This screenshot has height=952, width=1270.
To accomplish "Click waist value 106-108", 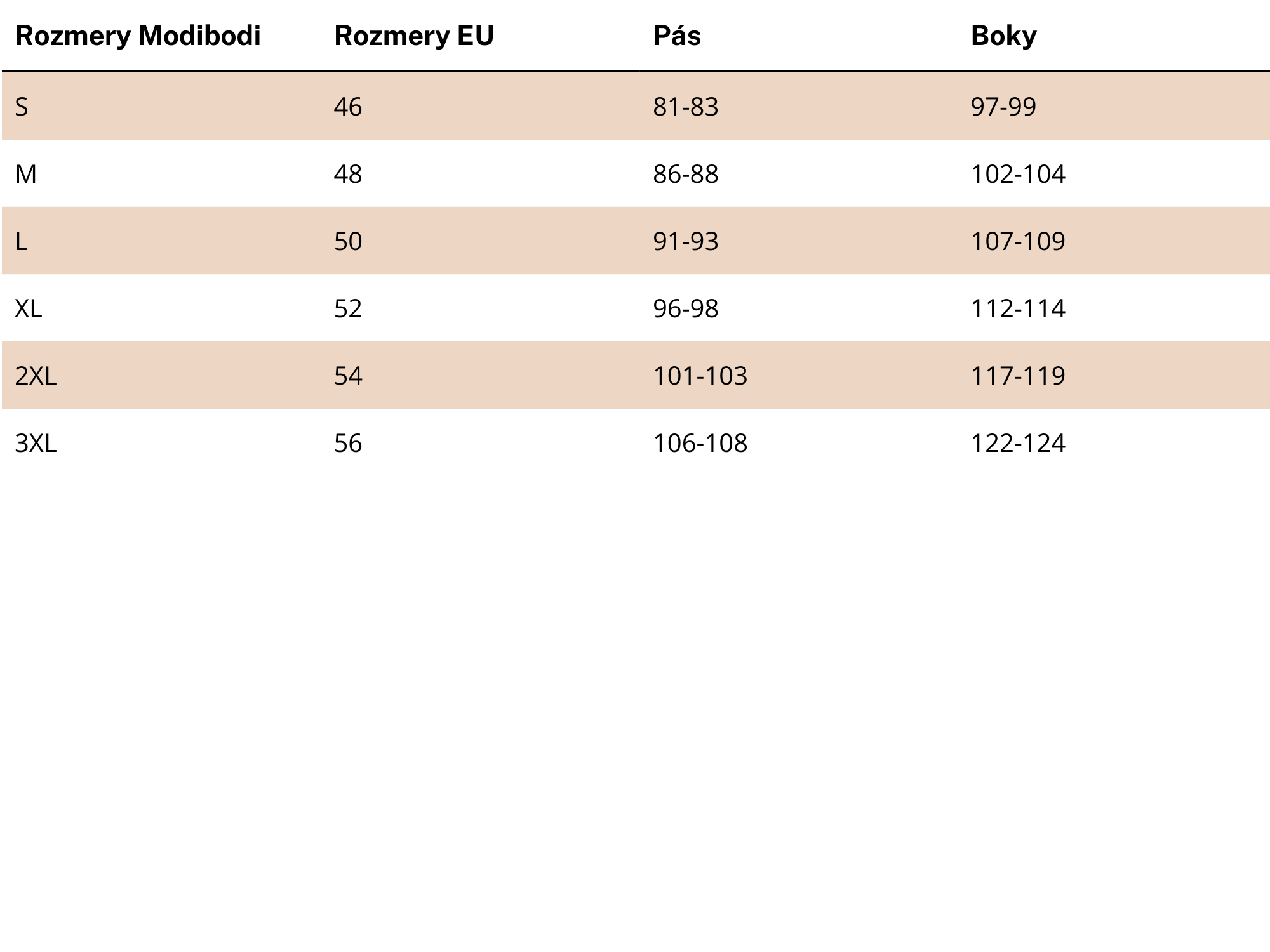I will pos(700,443).
